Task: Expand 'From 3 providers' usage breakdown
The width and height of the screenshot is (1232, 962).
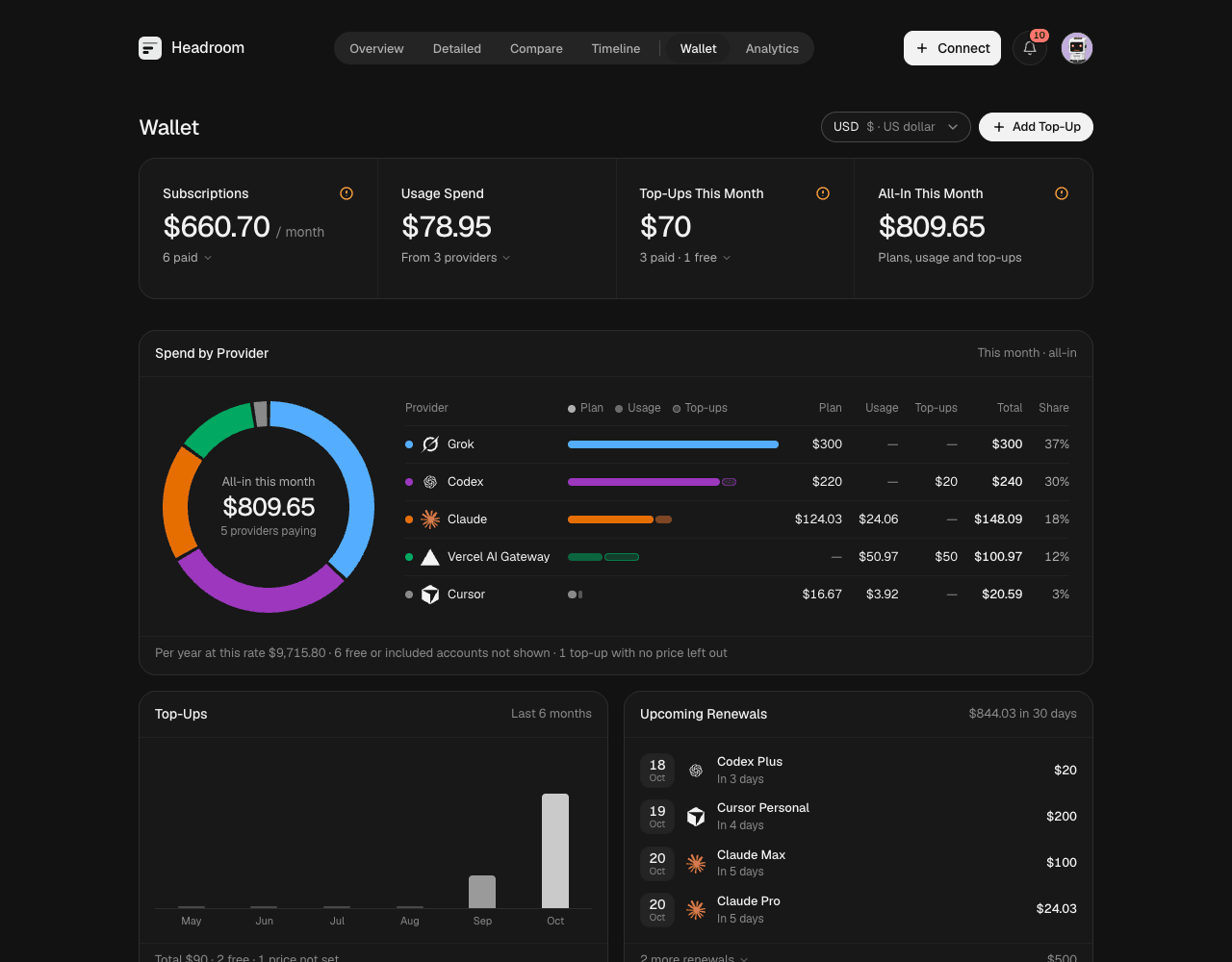Action: tap(455, 258)
